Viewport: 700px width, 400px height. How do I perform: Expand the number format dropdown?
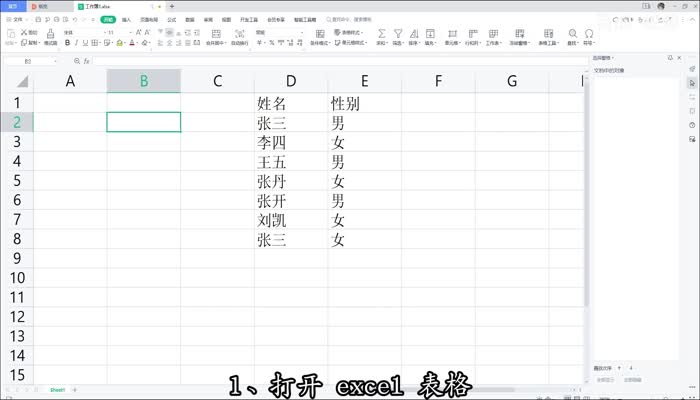[x=299, y=32]
